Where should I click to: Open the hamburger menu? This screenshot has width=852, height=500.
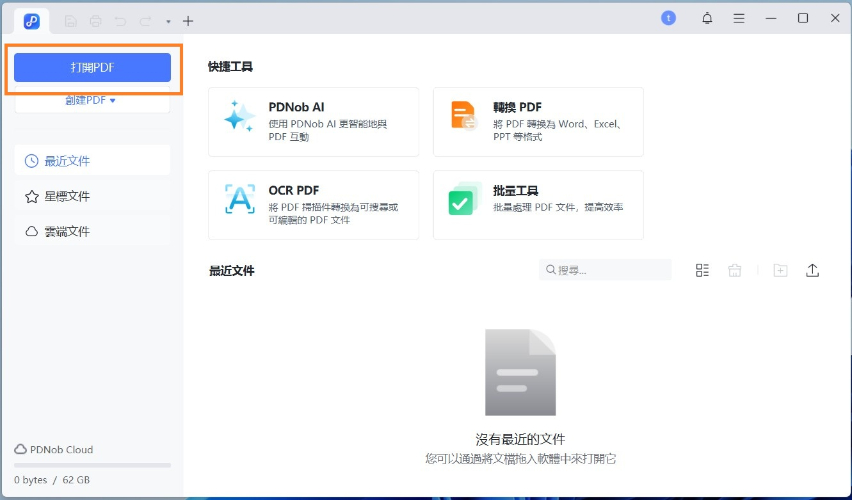pos(739,18)
